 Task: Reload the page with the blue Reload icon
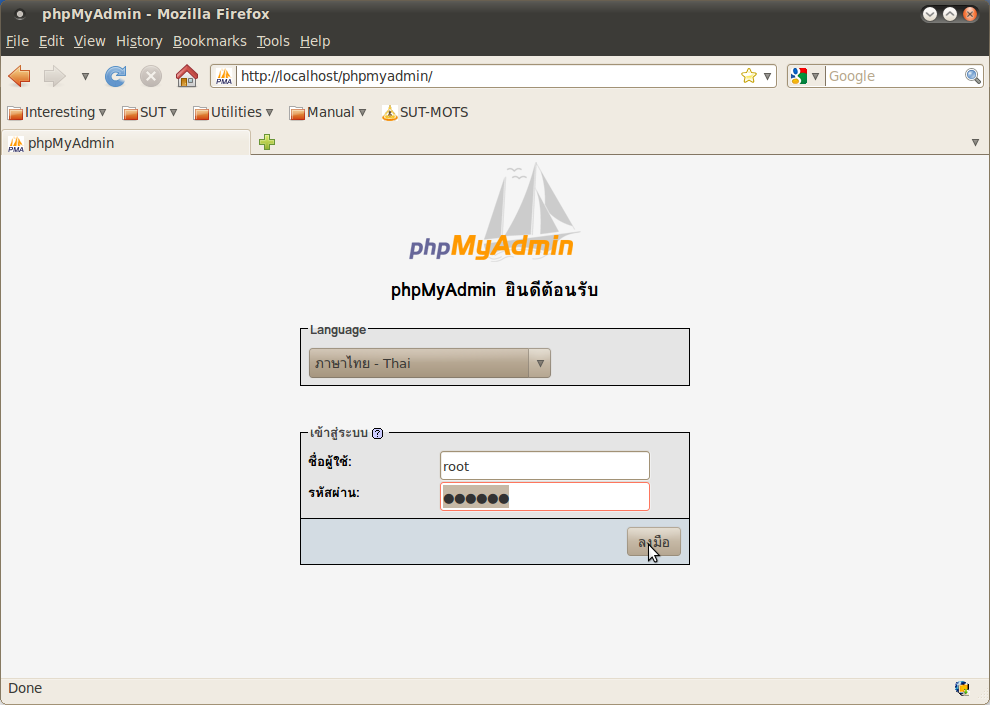click(x=116, y=76)
